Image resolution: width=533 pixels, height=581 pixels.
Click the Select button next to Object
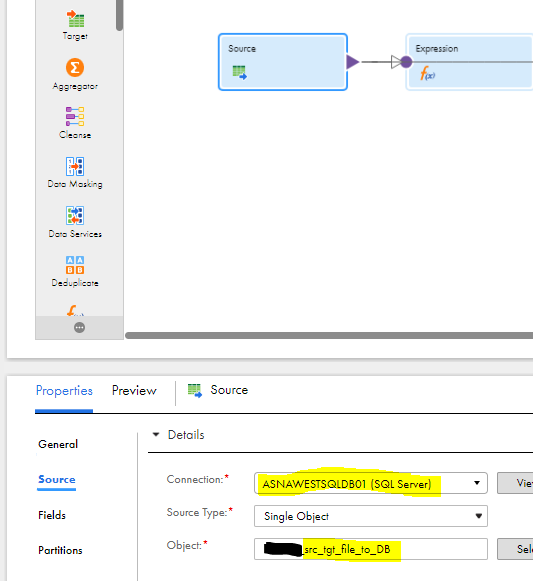click(x=515, y=549)
